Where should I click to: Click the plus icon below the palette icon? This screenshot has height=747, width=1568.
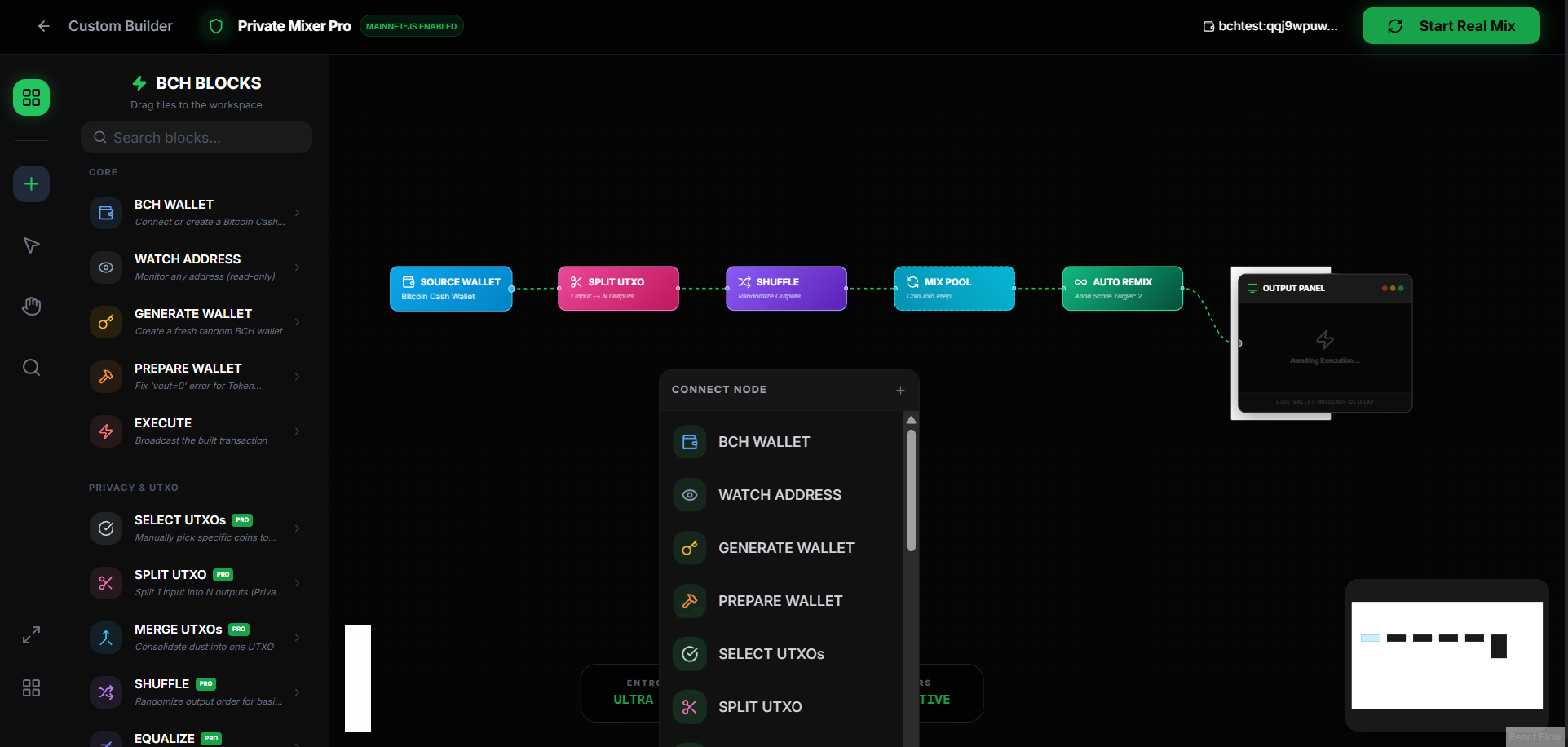point(31,183)
